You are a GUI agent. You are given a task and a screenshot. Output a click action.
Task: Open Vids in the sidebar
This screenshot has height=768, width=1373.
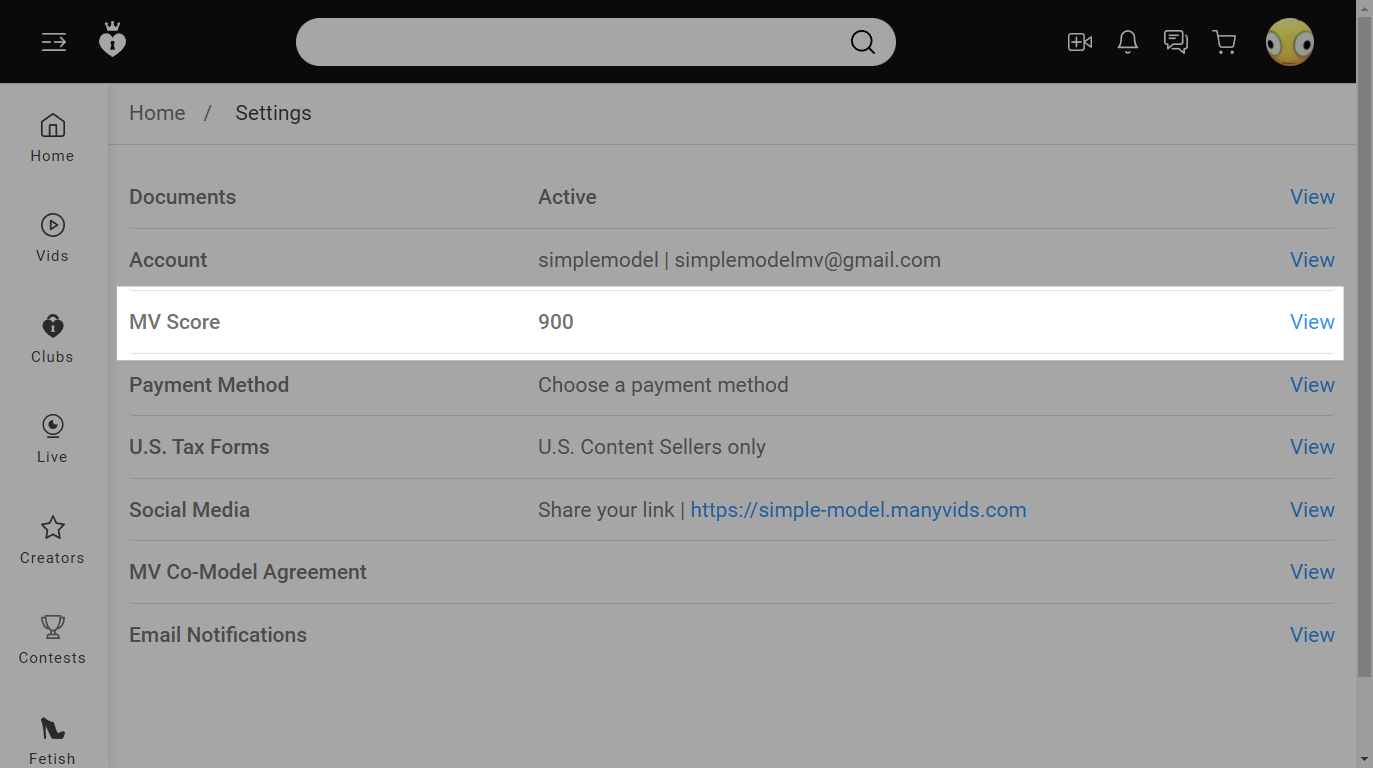pos(52,237)
